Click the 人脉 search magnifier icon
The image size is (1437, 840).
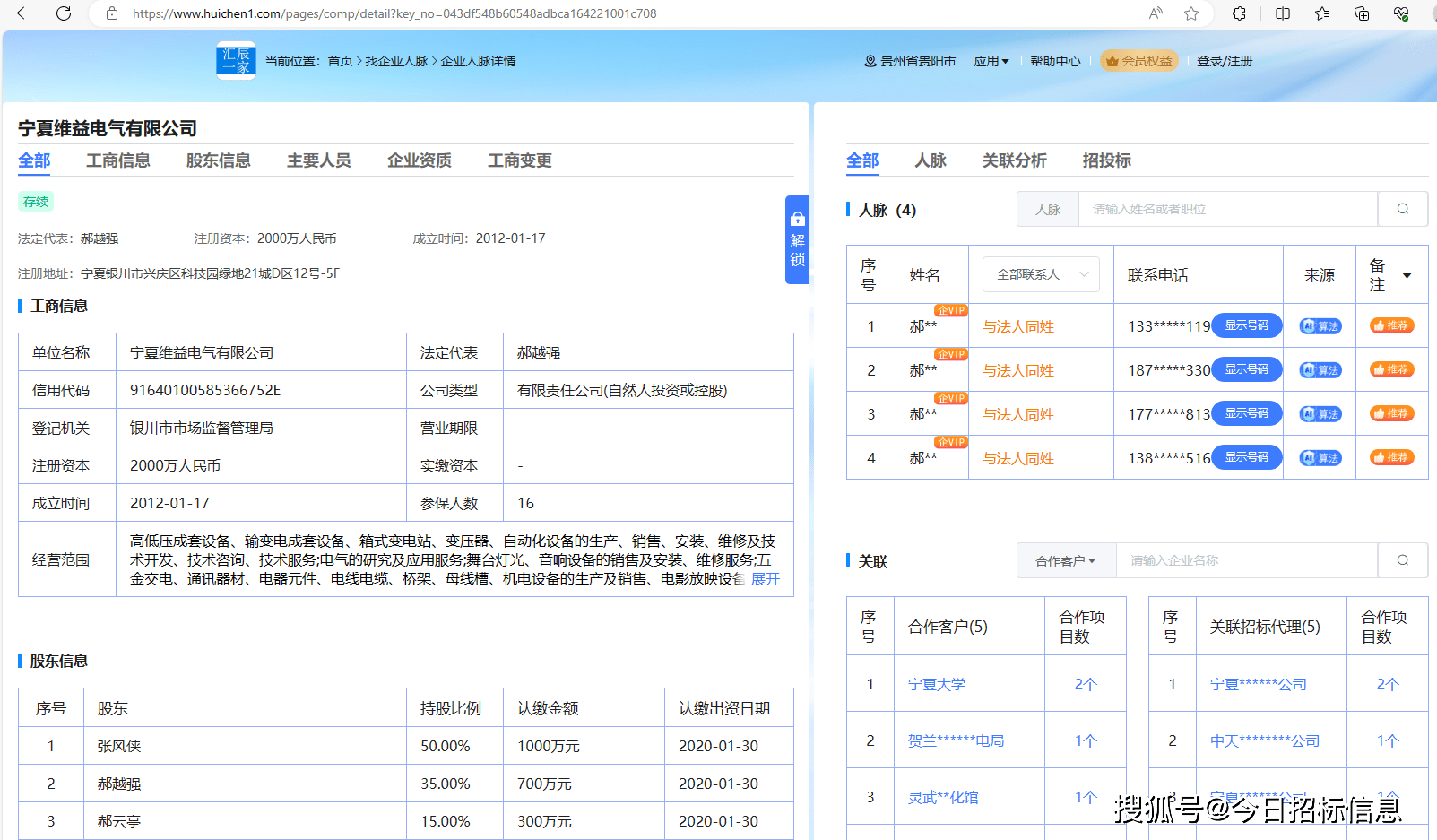(x=1403, y=209)
